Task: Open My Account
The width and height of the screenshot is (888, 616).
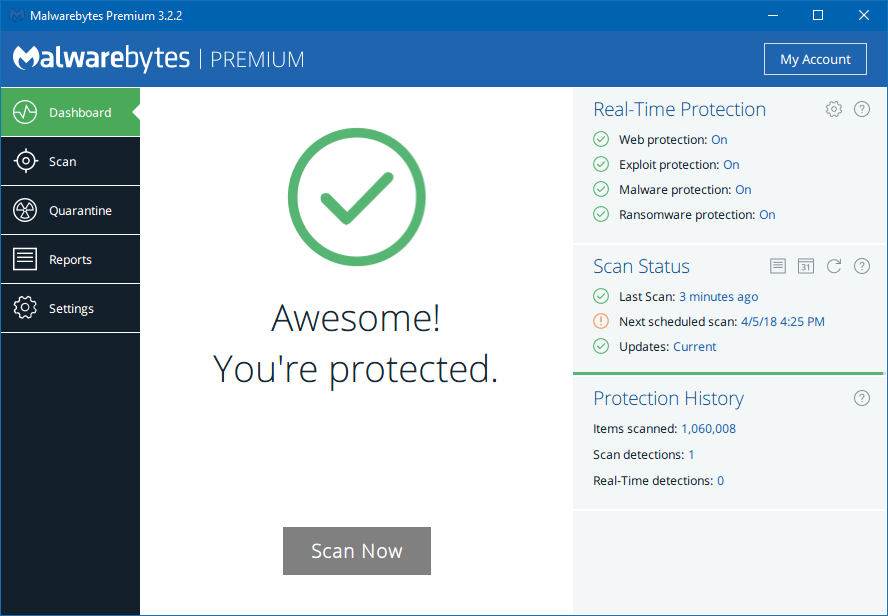Action: click(x=815, y=59)
